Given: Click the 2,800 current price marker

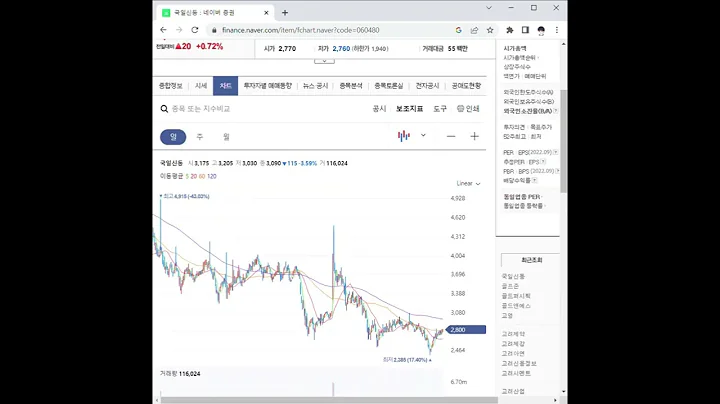Looking at the screenshot, I should tap(466, 330).
